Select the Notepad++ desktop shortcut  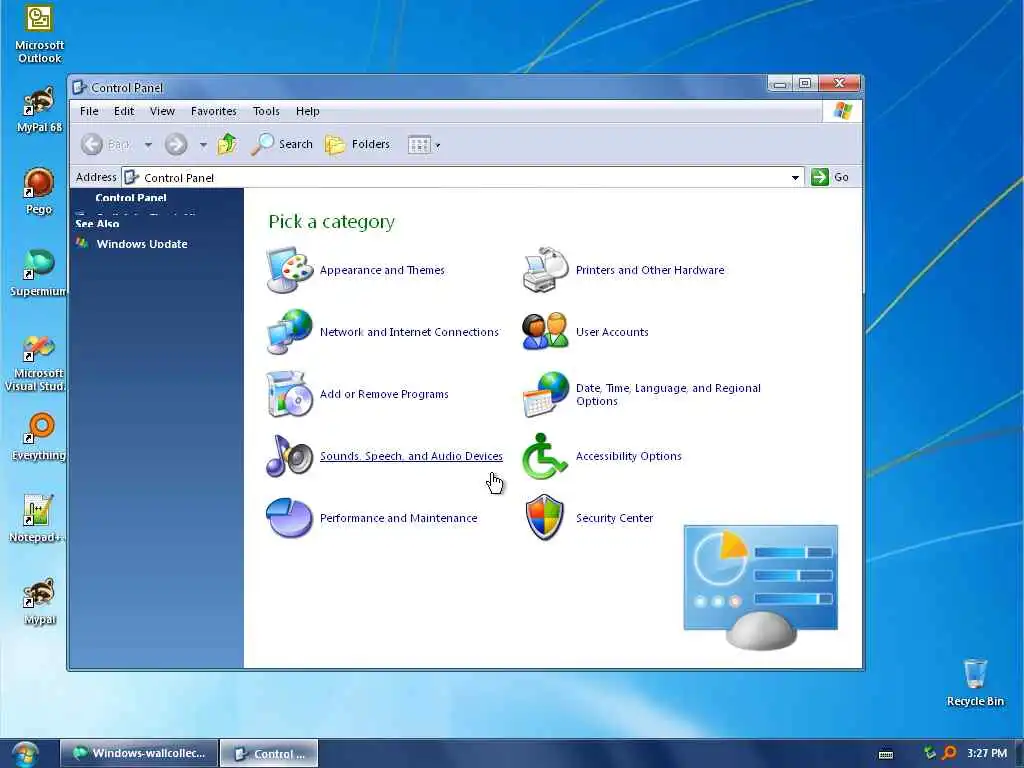coord(37,519)
